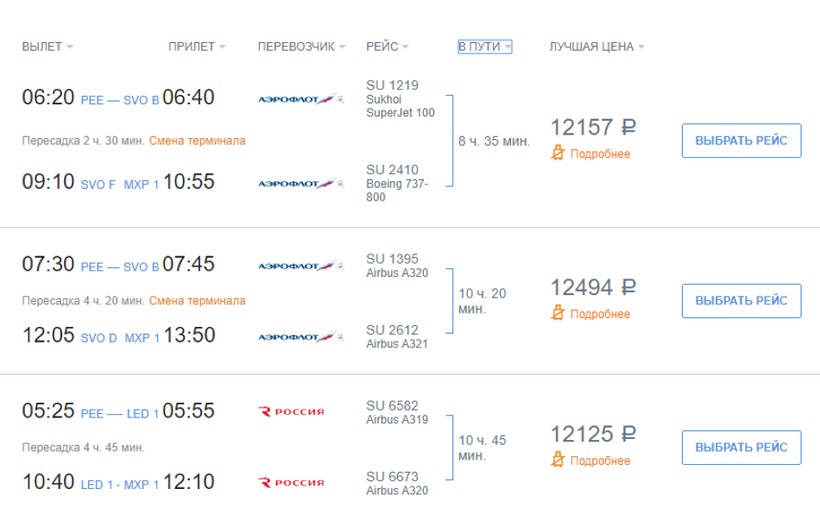This screenshot has height=514, width=820.
Task: Open Подробнее details for the 12125 ₽ fare
Action: (600, 461)
